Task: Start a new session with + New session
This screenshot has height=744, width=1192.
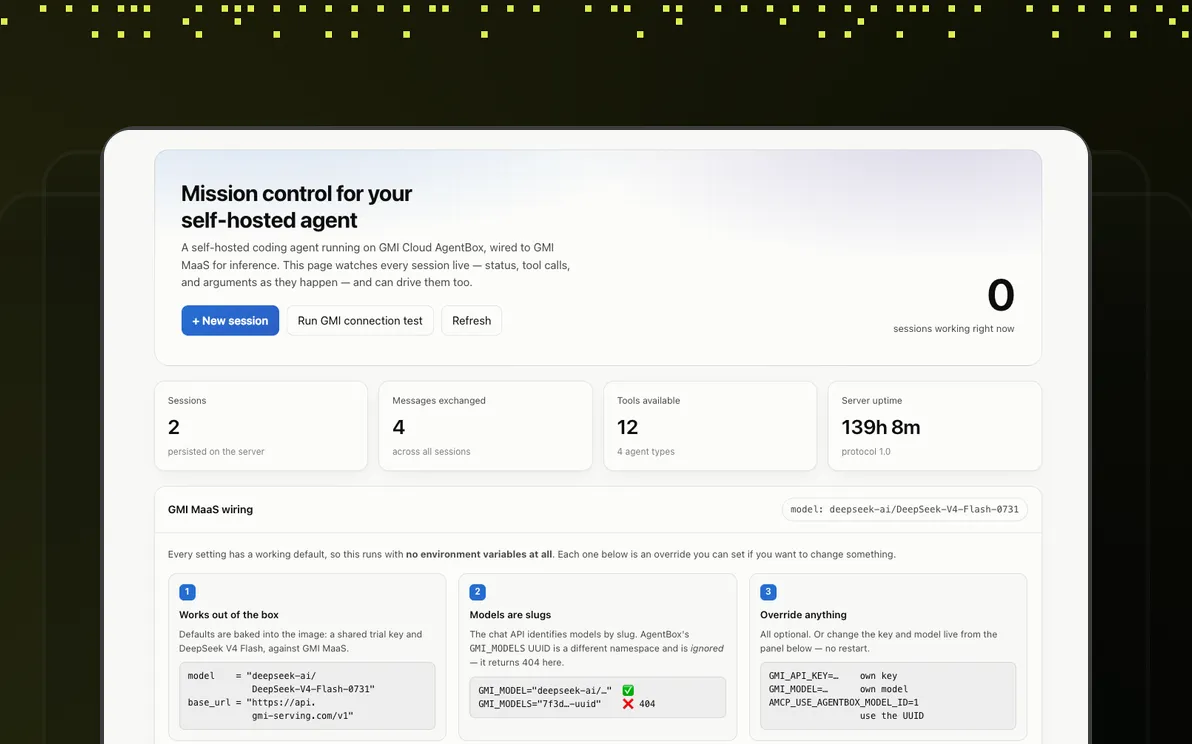Action: 230,321
